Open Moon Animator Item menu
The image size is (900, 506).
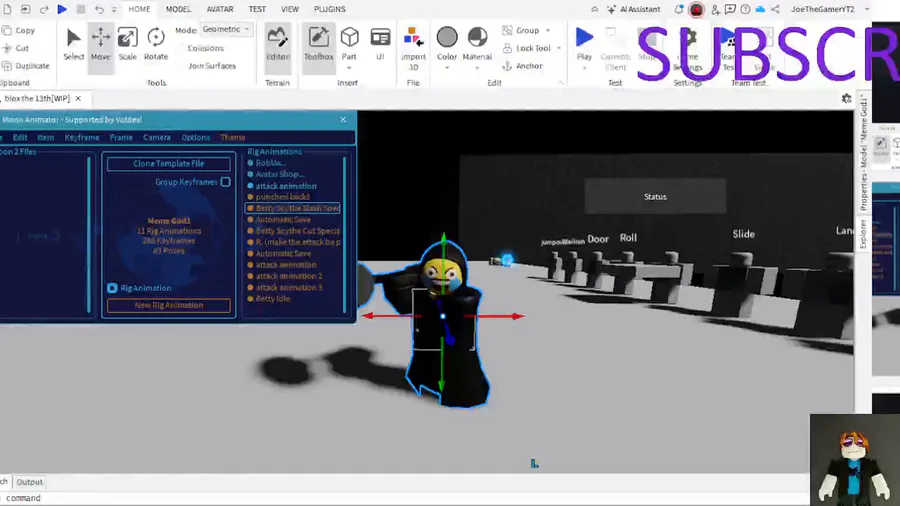(46, 138)
